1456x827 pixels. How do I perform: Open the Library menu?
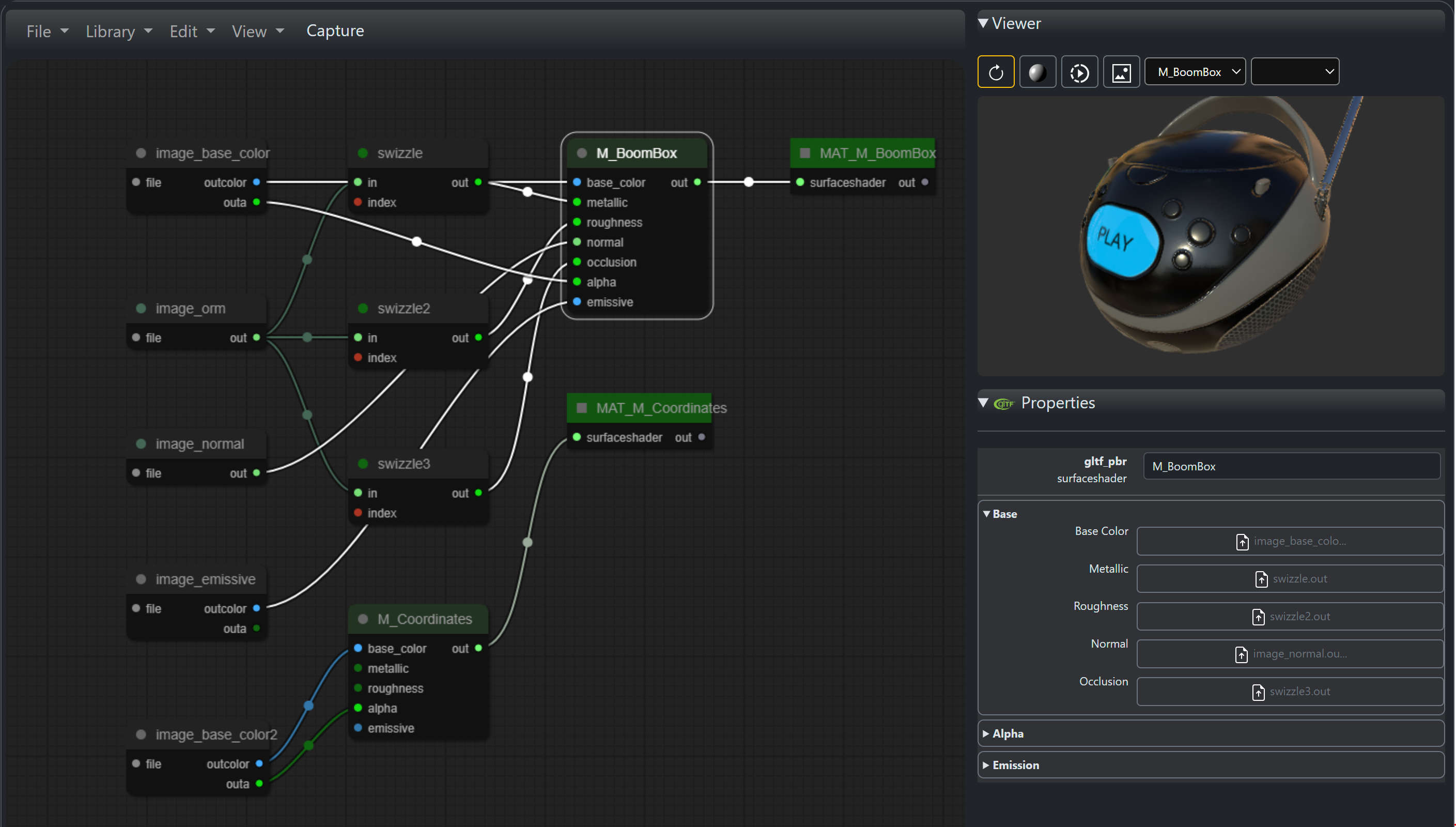pos(111,31)
